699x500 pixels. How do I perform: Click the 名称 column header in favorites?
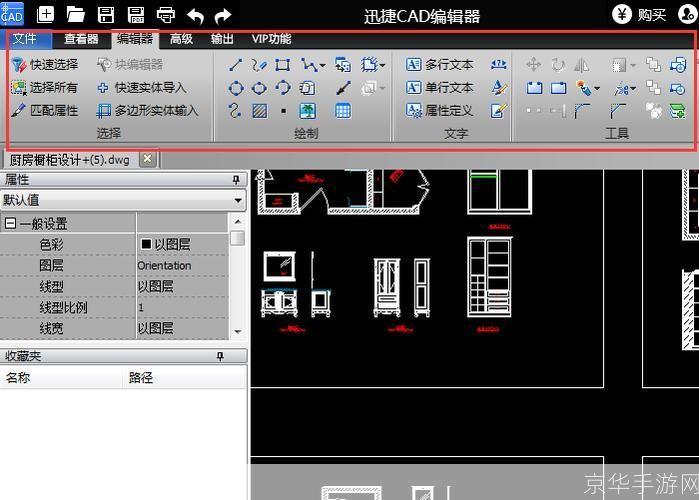click(61, 378)
